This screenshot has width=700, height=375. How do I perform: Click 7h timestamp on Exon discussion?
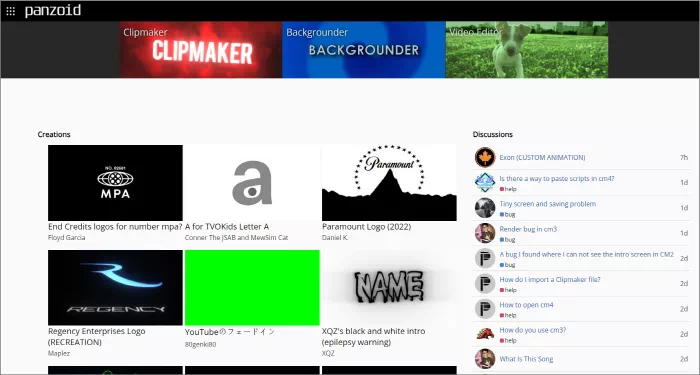pos(684,158)
